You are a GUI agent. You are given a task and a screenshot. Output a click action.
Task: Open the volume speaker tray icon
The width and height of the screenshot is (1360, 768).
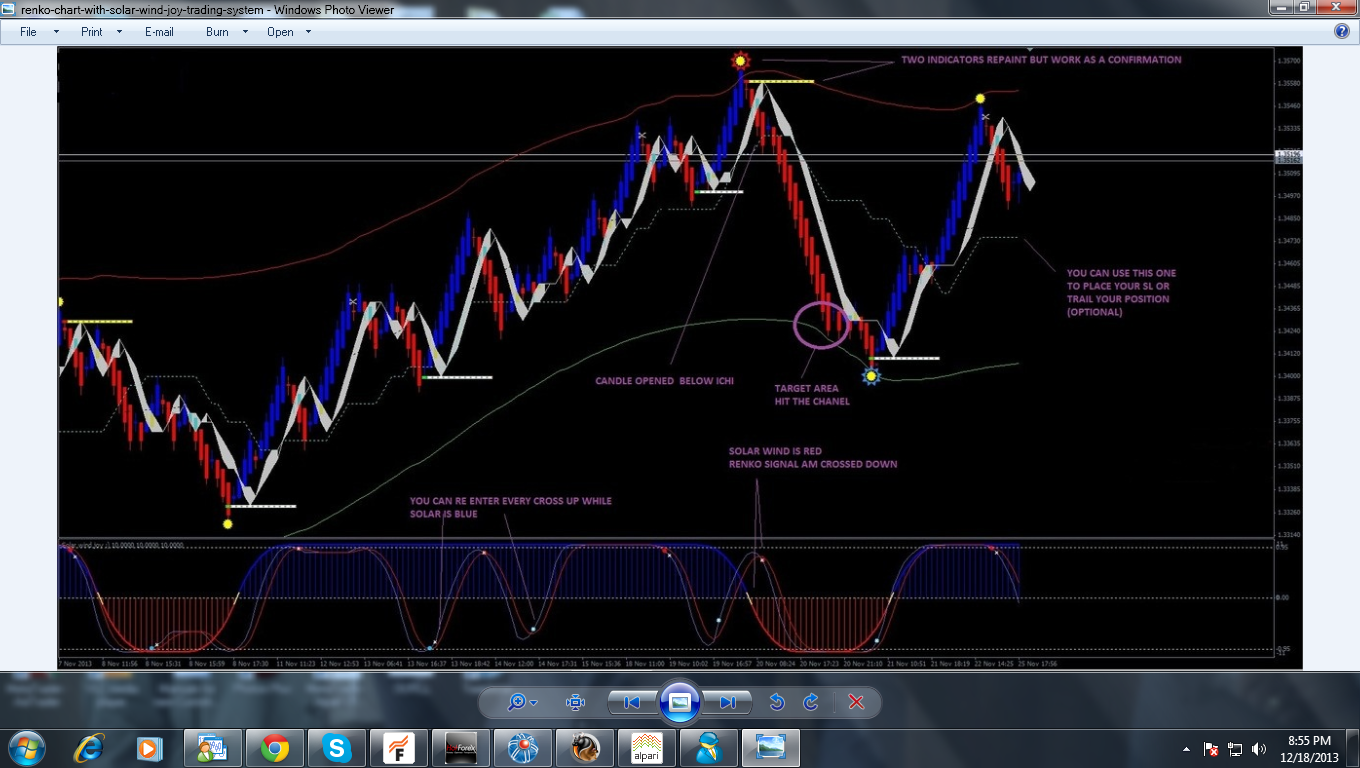[1259, 748]
